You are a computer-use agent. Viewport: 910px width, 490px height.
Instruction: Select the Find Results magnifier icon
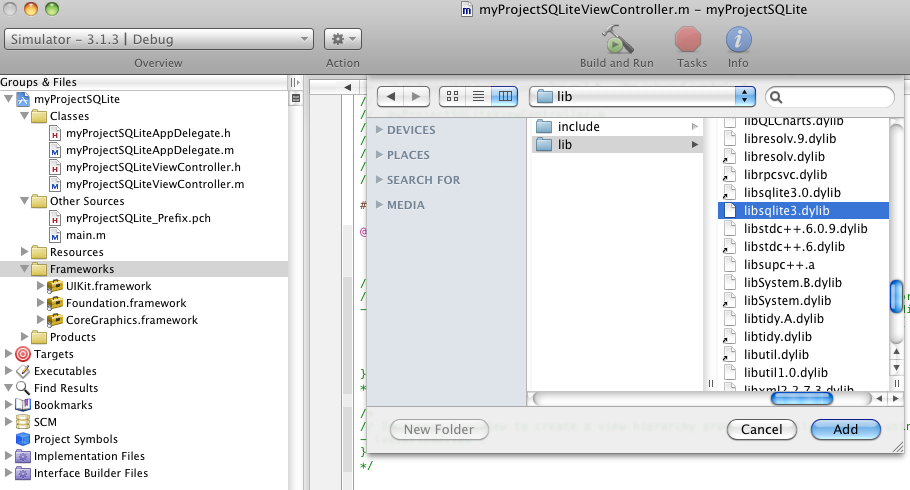(x=23, y=387)
